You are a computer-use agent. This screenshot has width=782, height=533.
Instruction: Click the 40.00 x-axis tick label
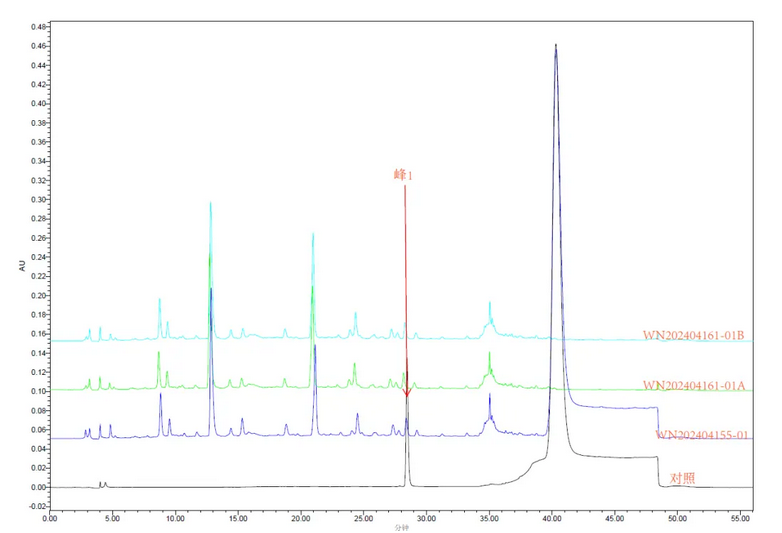point(552,519)
